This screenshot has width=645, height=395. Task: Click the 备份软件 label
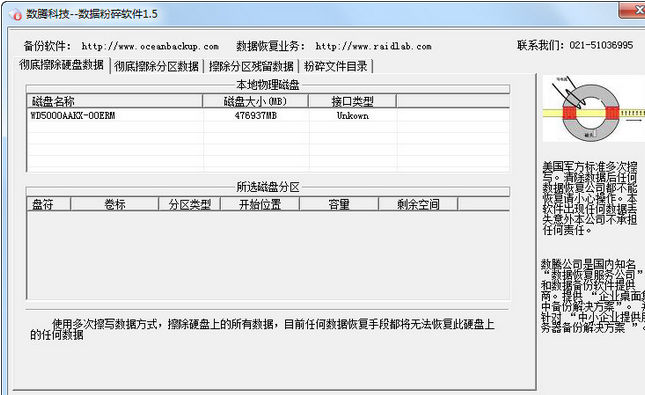[47, 46]
